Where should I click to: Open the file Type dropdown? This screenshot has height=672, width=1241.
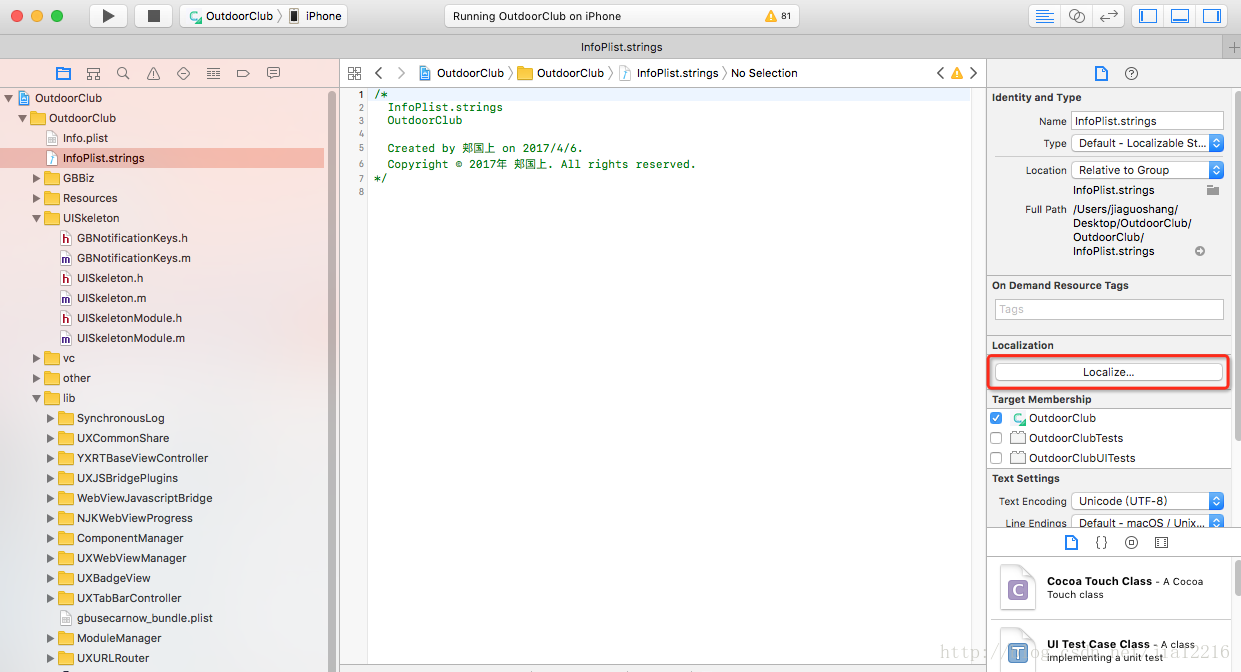click(x=1147, y=143)
